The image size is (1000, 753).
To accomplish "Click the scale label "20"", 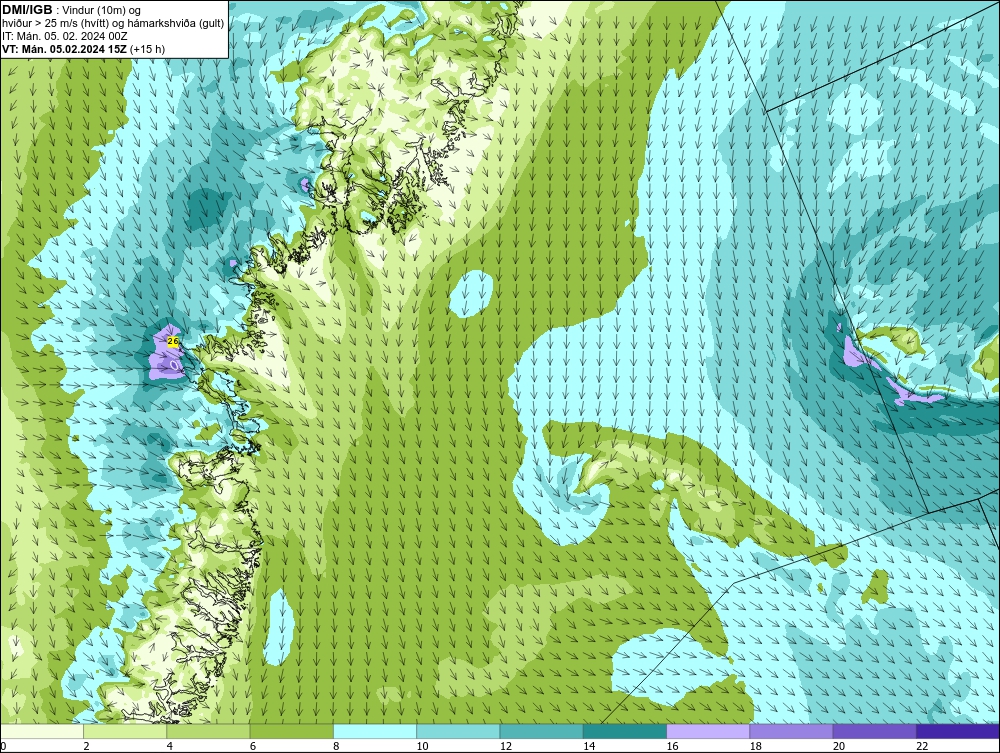I will [x=839, y=746].
